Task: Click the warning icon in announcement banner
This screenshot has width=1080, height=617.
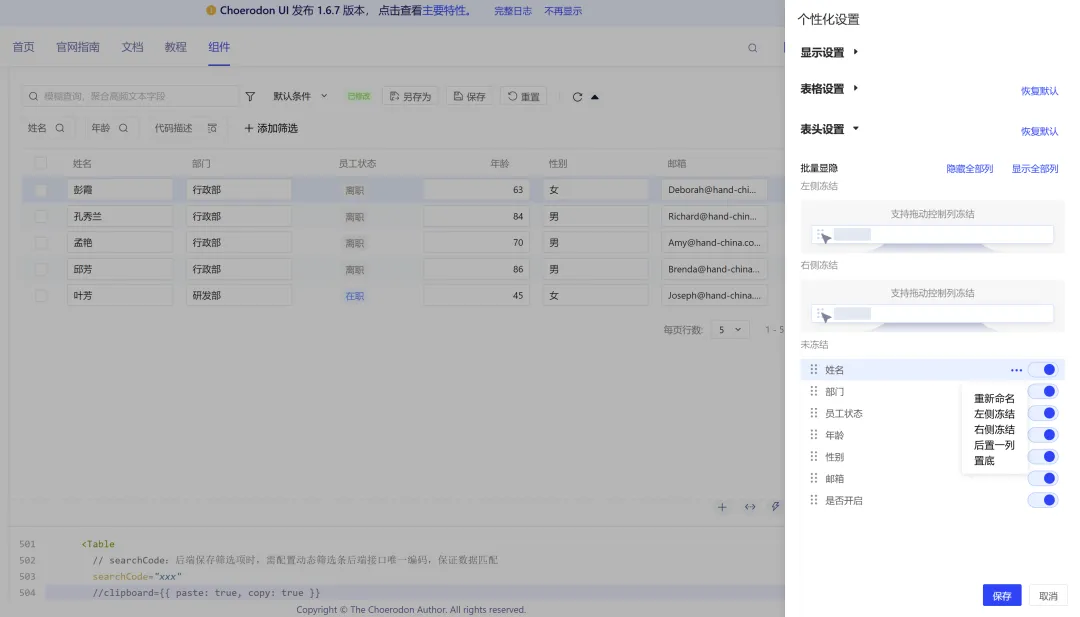Action: tap(211, 10)
